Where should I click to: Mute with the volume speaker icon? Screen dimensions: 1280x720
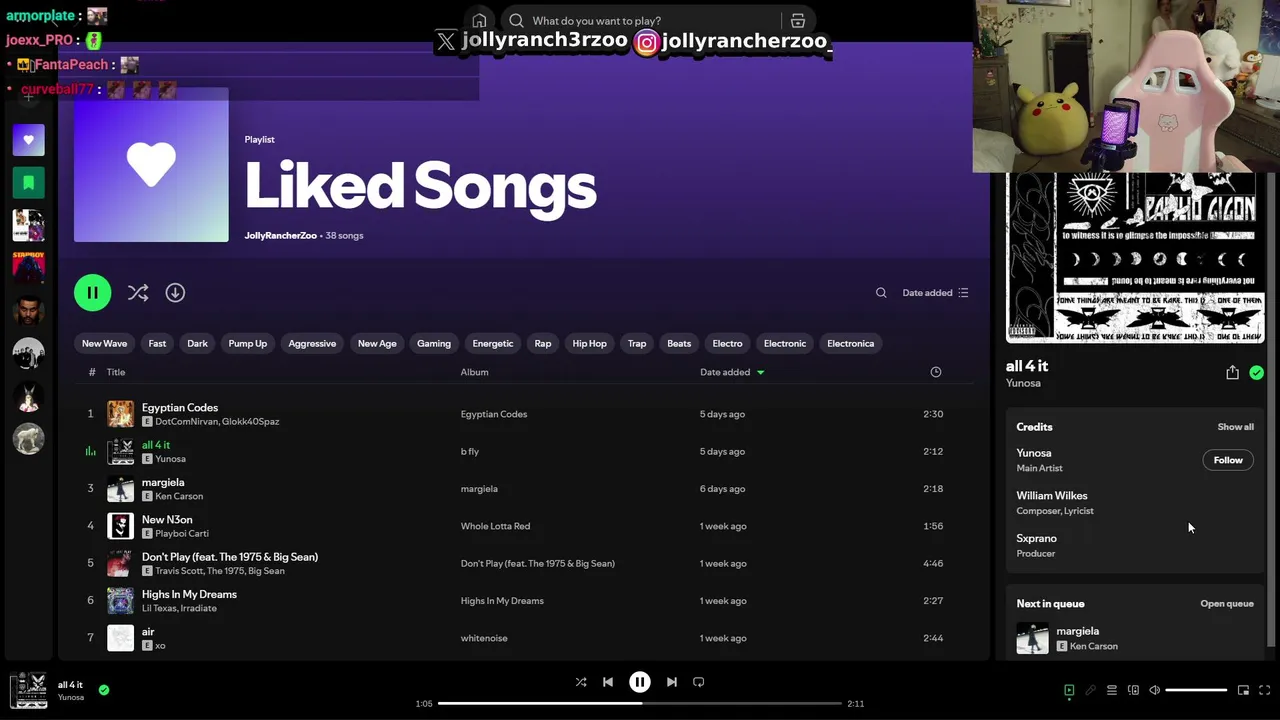tap(1154, 690)
